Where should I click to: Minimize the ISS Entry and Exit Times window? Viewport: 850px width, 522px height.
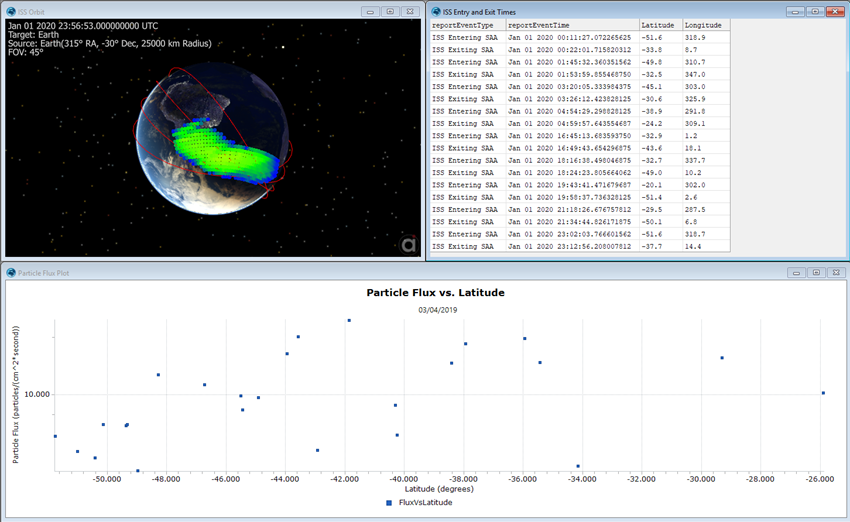(x=795, y=11)
